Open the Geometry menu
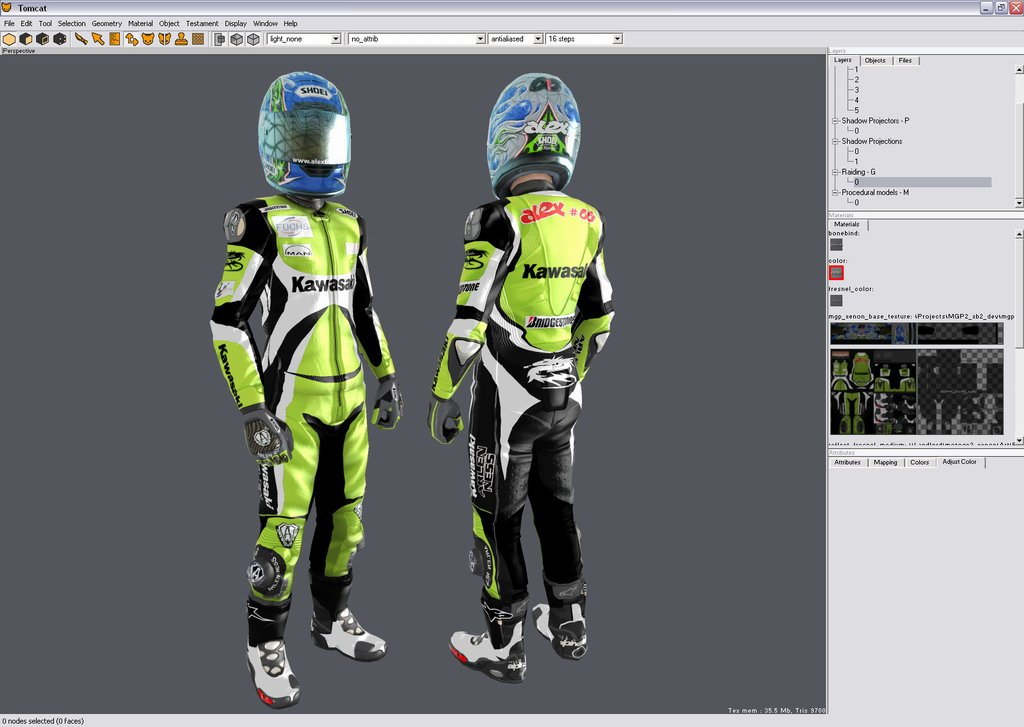This screenshot has width=1024, height=727. (106, 24)
